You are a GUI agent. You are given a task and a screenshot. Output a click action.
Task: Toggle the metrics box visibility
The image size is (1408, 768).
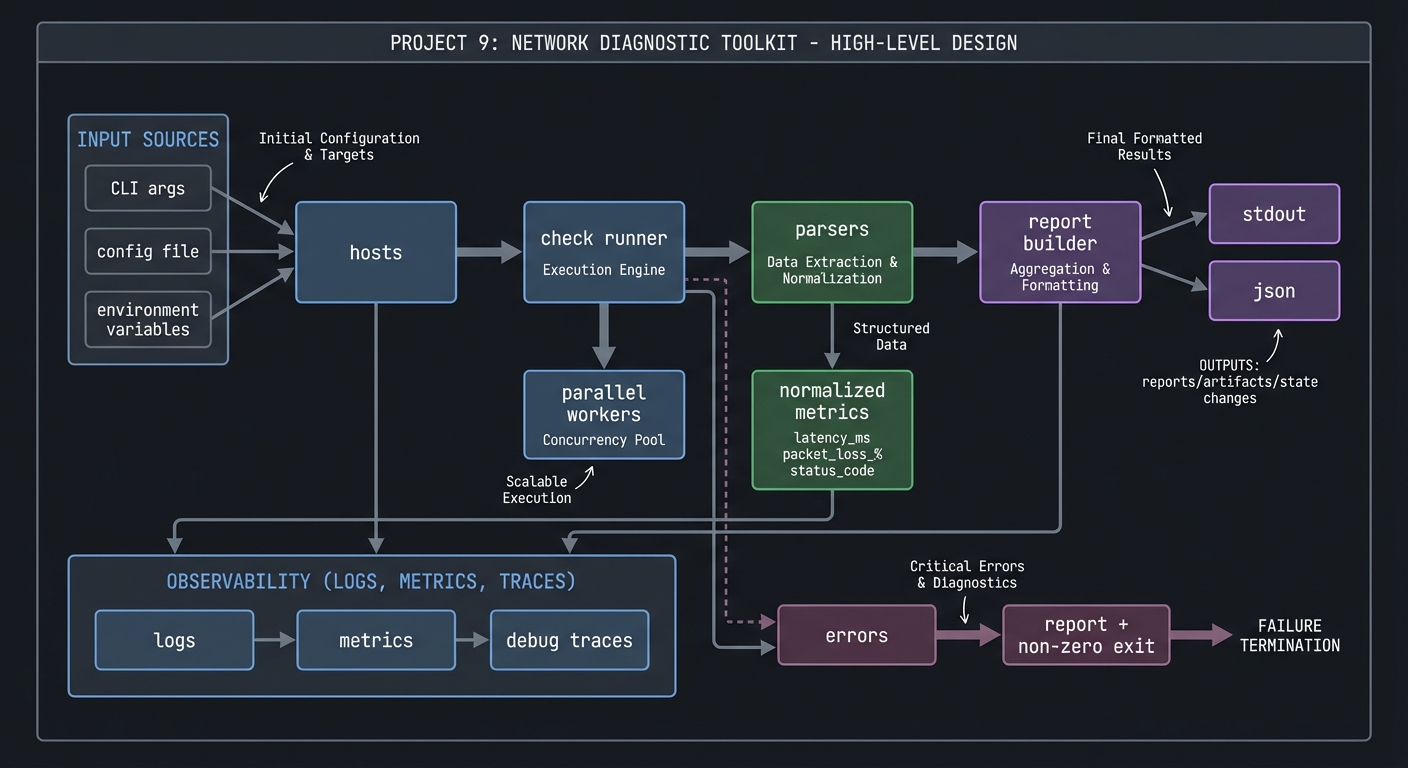(x=375, y=640)
